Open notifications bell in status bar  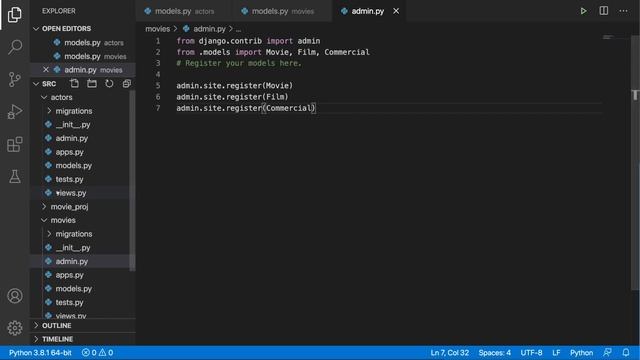[626, 353]
